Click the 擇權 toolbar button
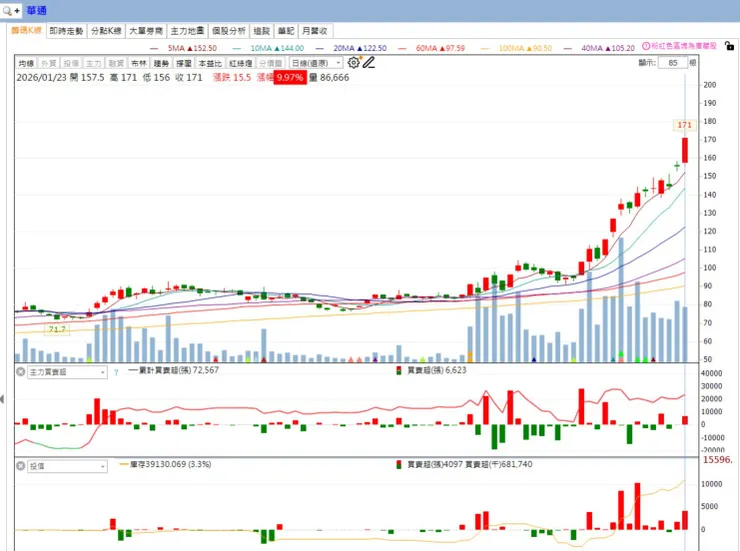 point(184,63)
